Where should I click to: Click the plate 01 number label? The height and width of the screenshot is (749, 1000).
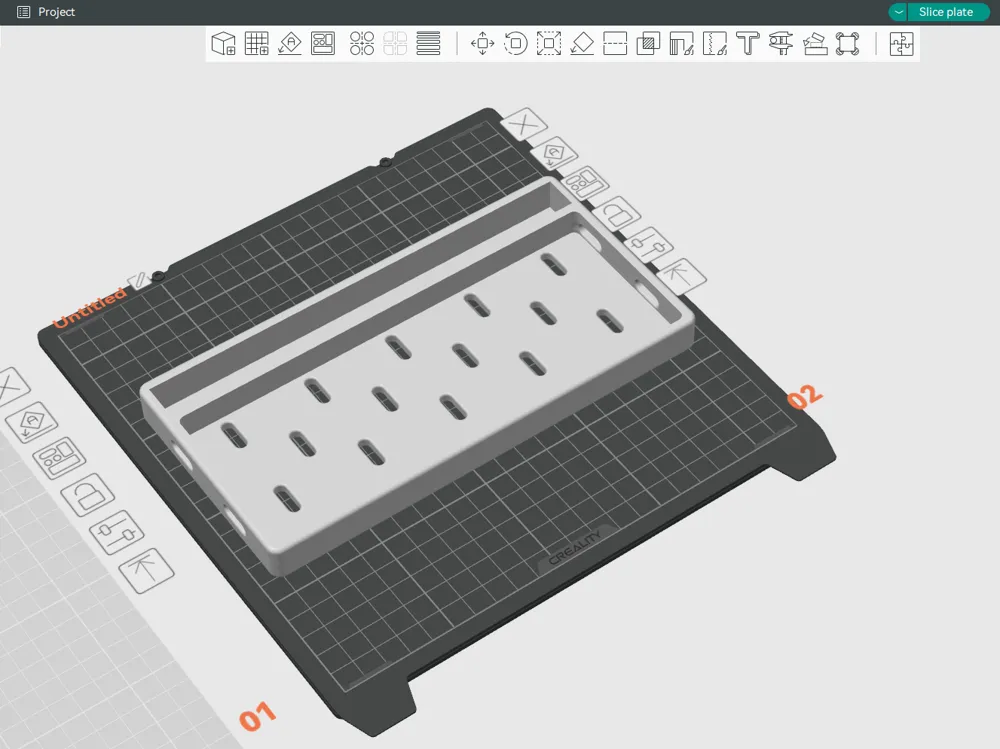(258, 717)
